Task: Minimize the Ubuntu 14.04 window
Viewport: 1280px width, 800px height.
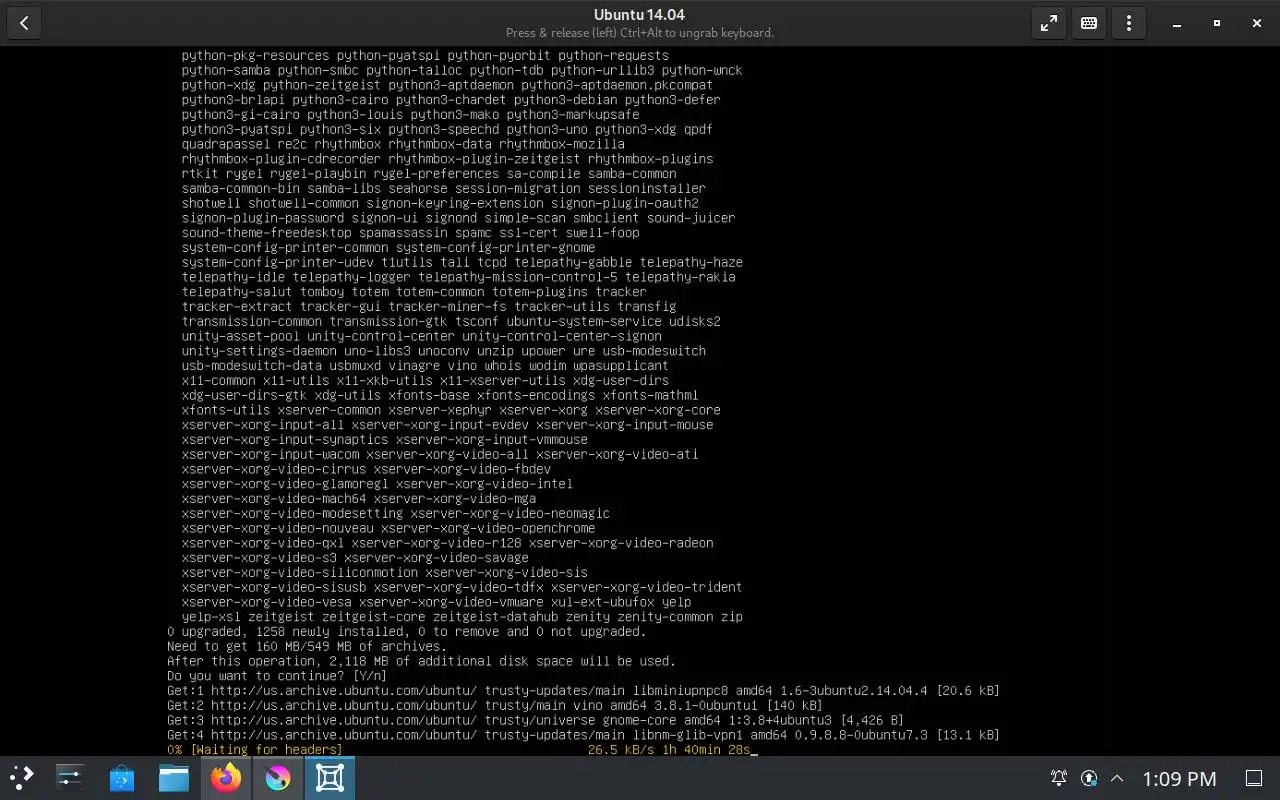Action: click(1176, 23)
